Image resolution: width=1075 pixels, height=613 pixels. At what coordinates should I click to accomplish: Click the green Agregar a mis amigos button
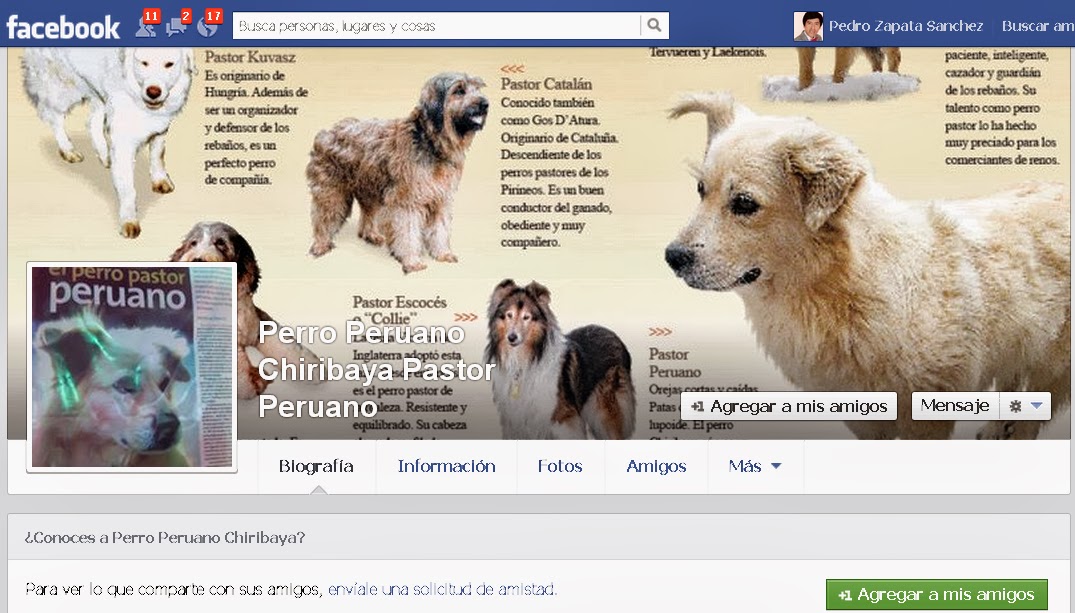[x=936, y=593]
